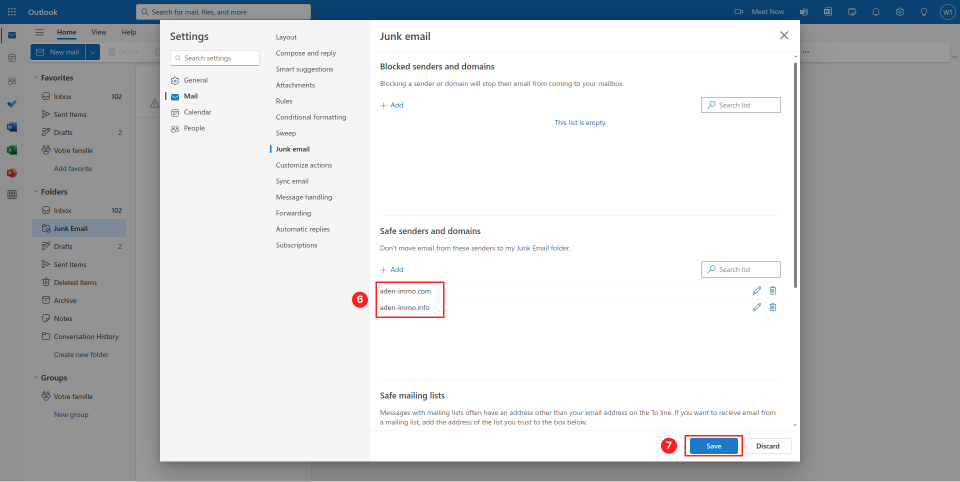Click the Search settings field

(215, 58)
